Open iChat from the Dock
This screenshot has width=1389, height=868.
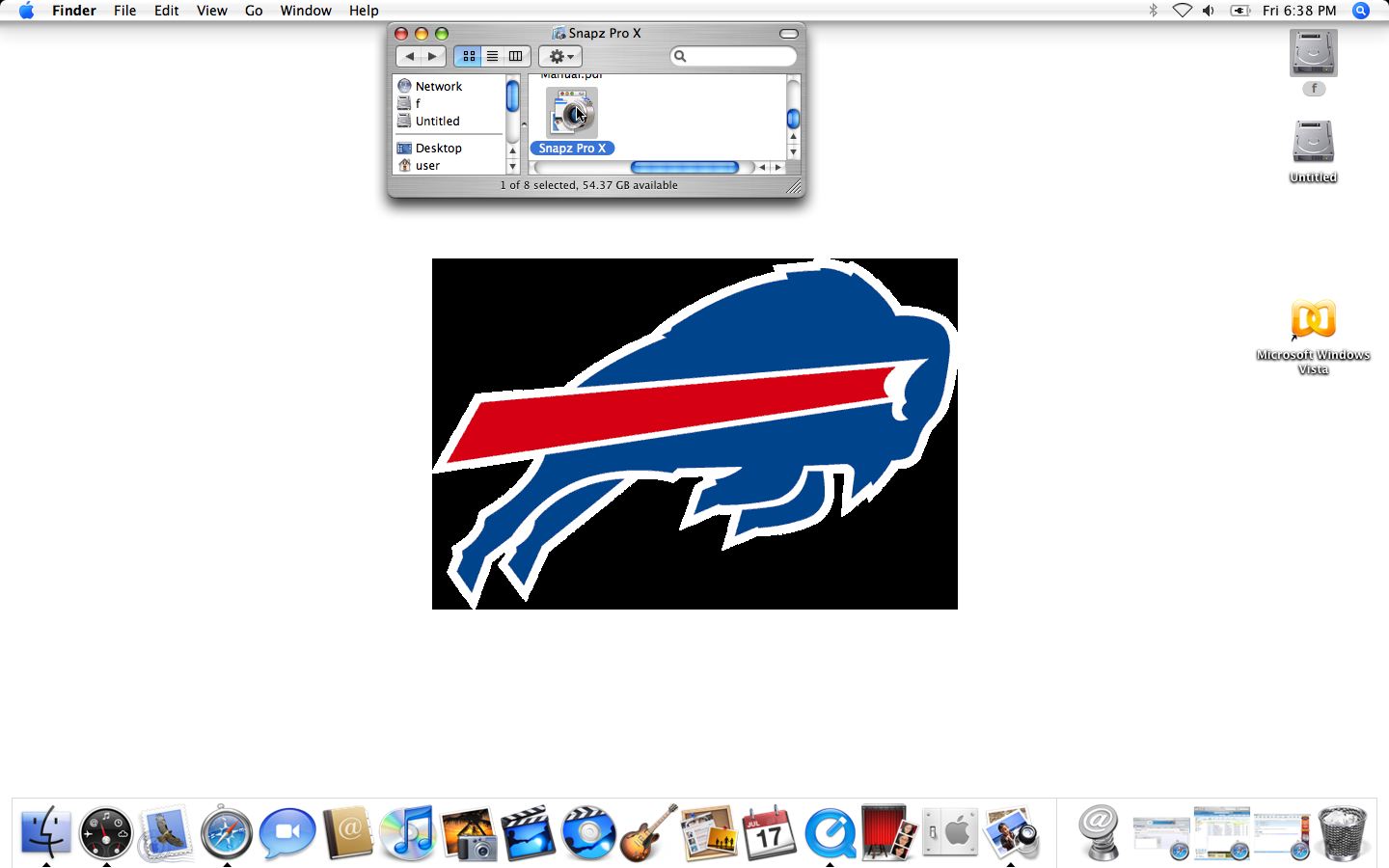[286, 832]
